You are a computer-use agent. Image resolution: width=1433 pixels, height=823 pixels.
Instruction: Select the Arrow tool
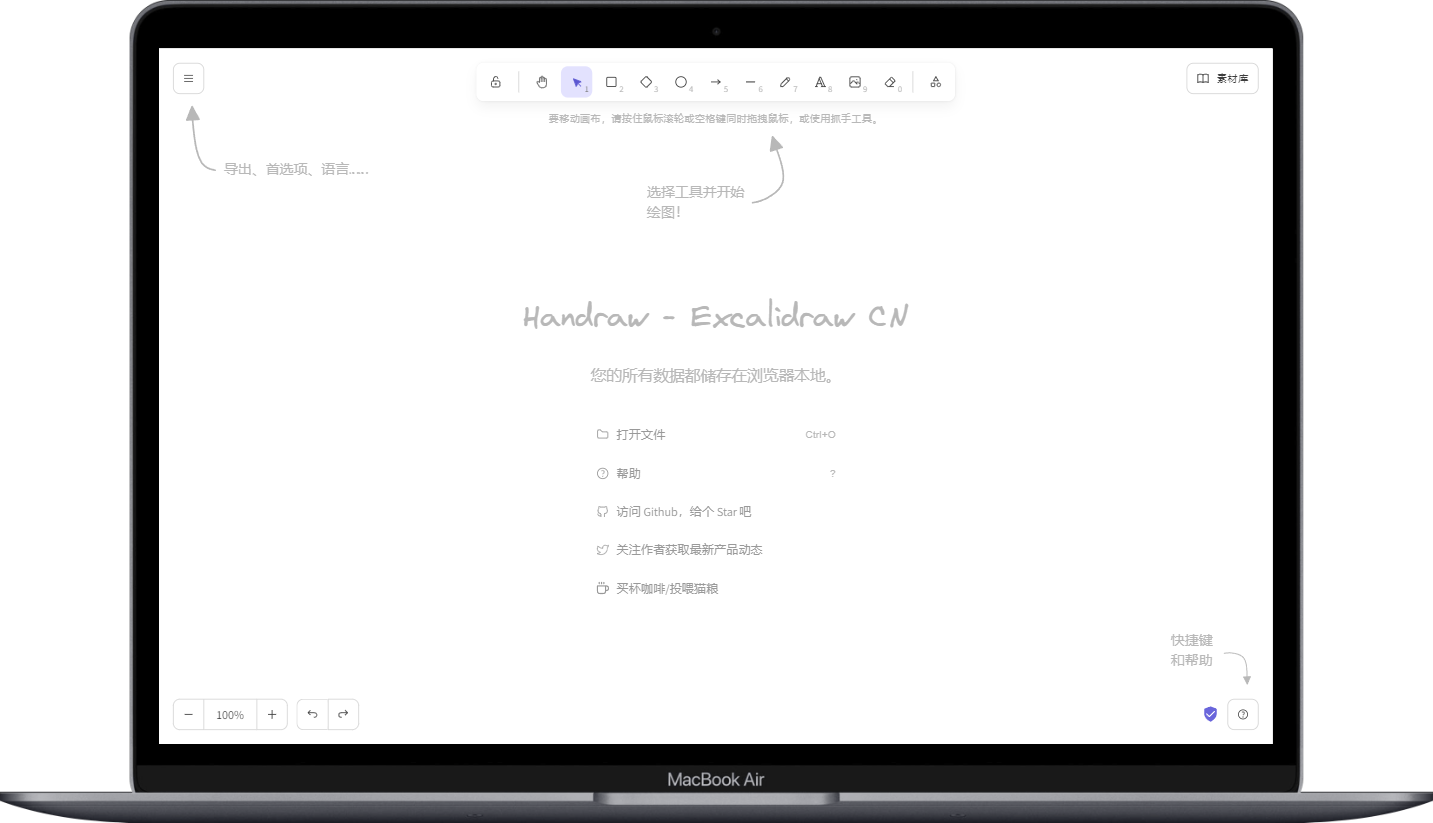716,82
